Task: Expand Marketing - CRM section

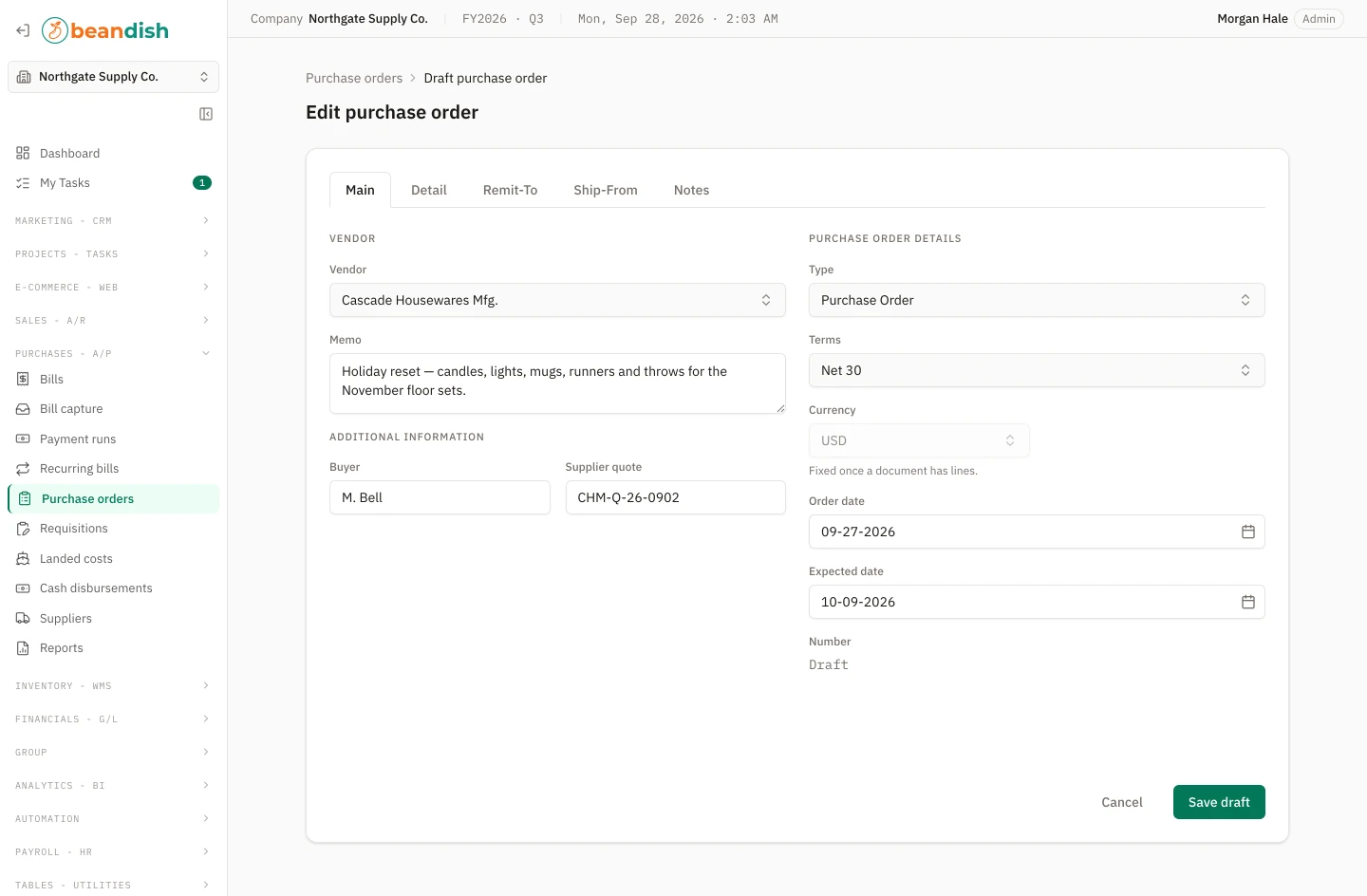Action: 113,220
